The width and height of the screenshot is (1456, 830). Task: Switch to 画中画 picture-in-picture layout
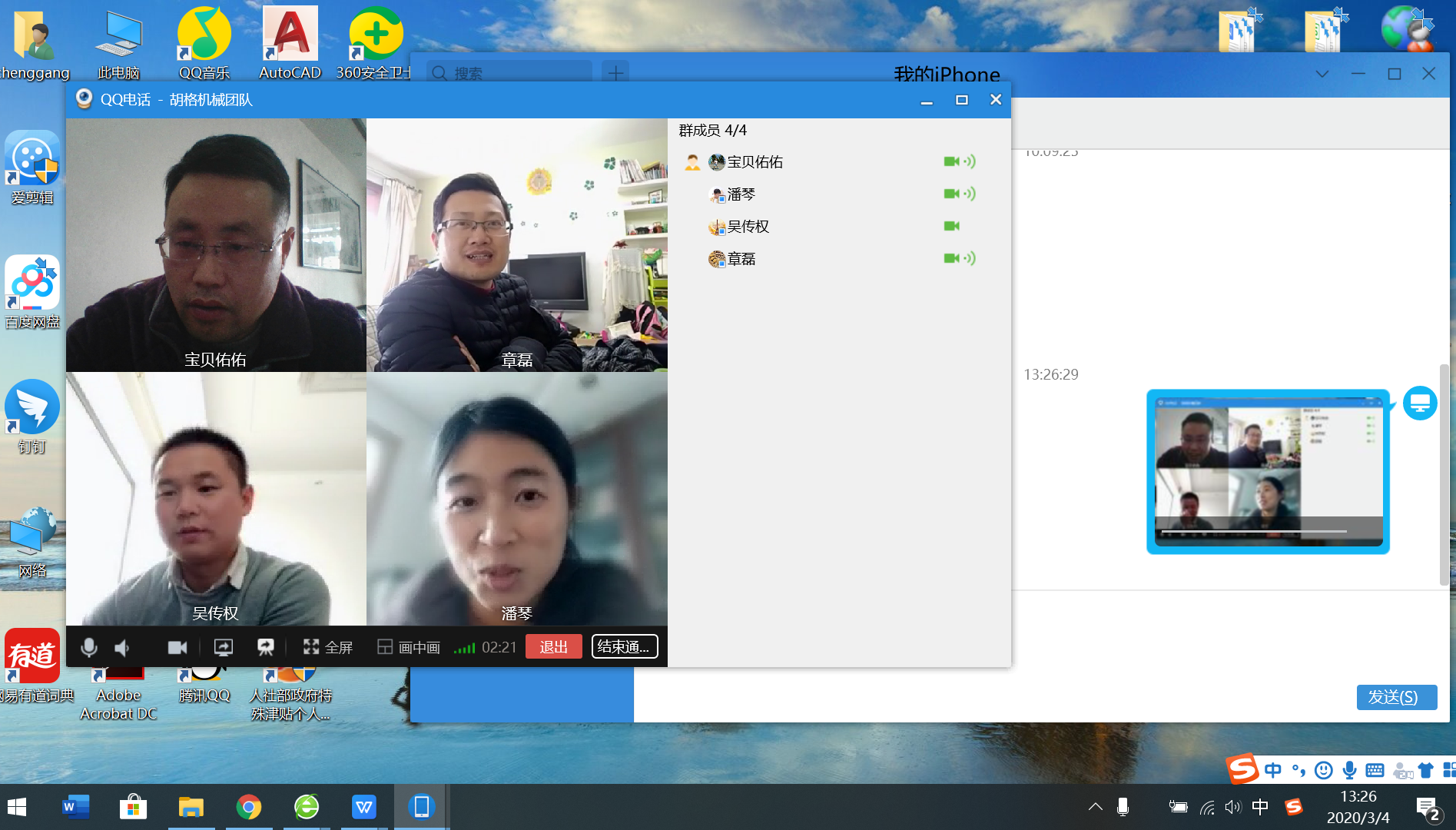pyautogui.click(x=409, y=647)
